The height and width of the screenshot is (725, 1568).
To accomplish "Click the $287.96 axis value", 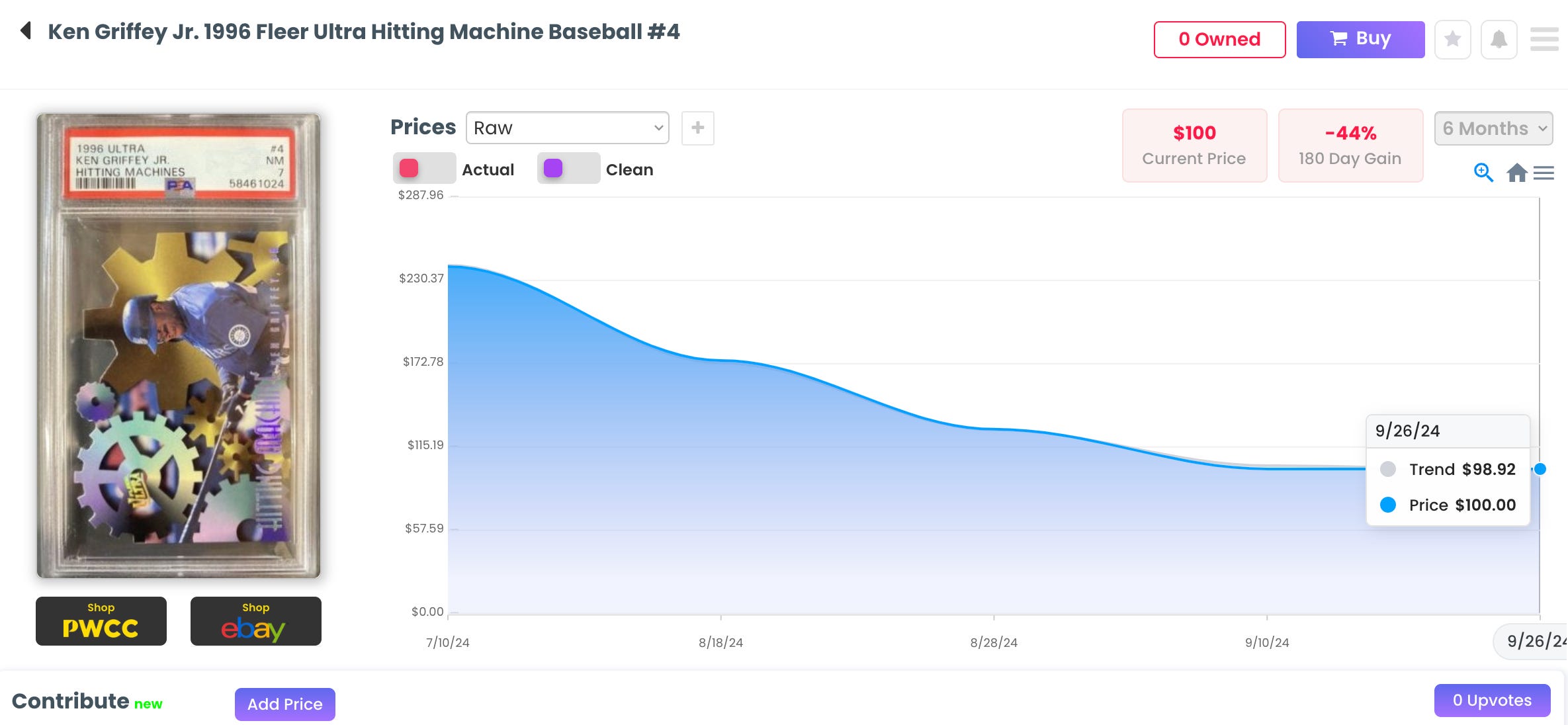I will click(421, 195).
